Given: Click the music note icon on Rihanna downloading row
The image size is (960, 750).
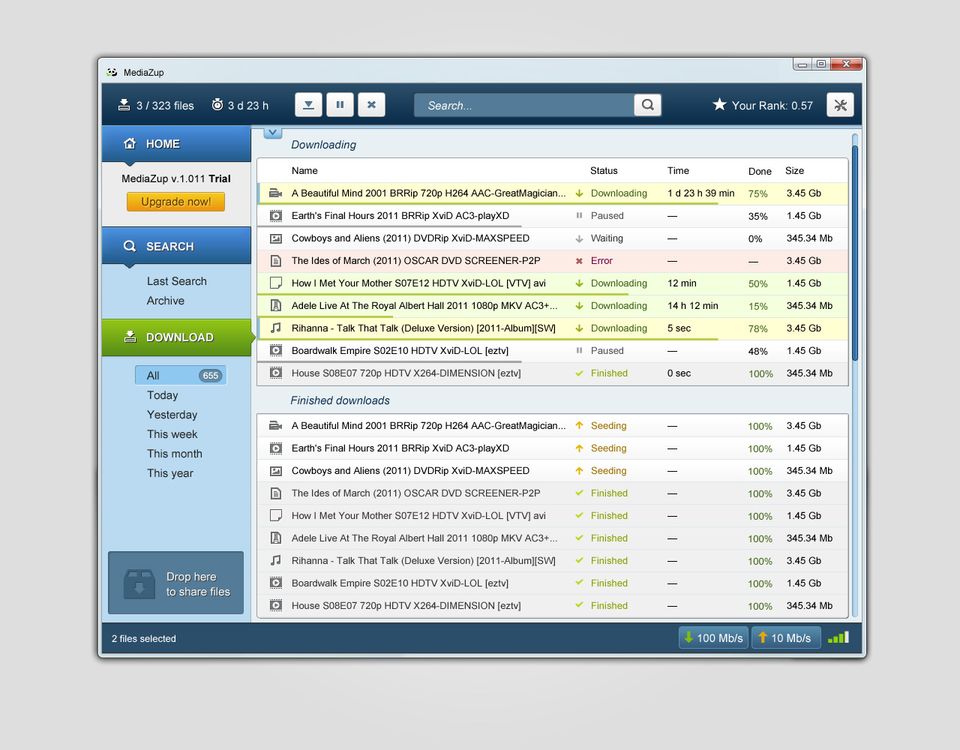Looking at the screenshot, I should (x=276, y=328).
